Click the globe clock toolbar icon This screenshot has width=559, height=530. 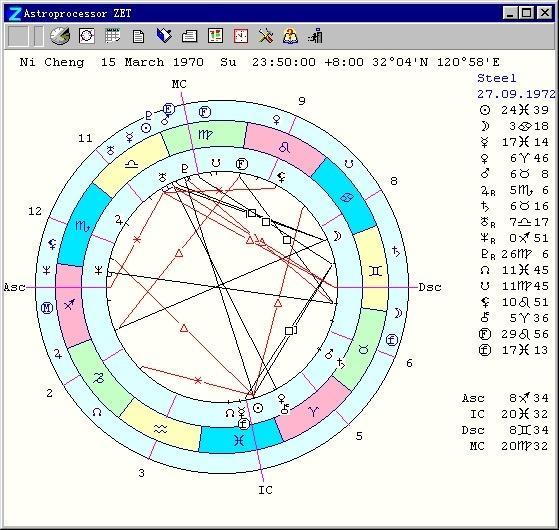click(60, 36)
